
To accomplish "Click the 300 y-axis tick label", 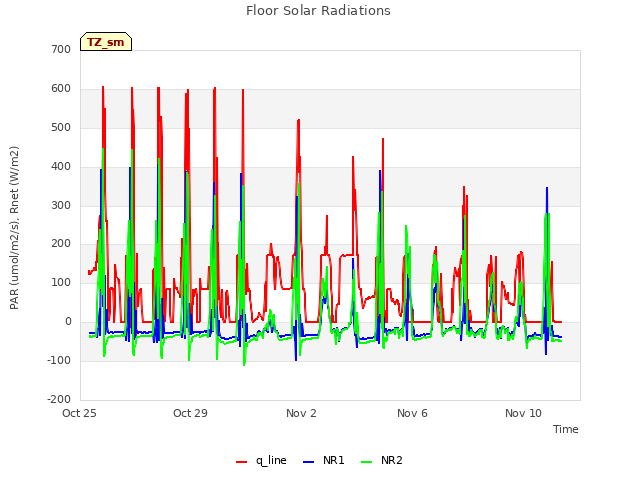I will click(61, 205).
